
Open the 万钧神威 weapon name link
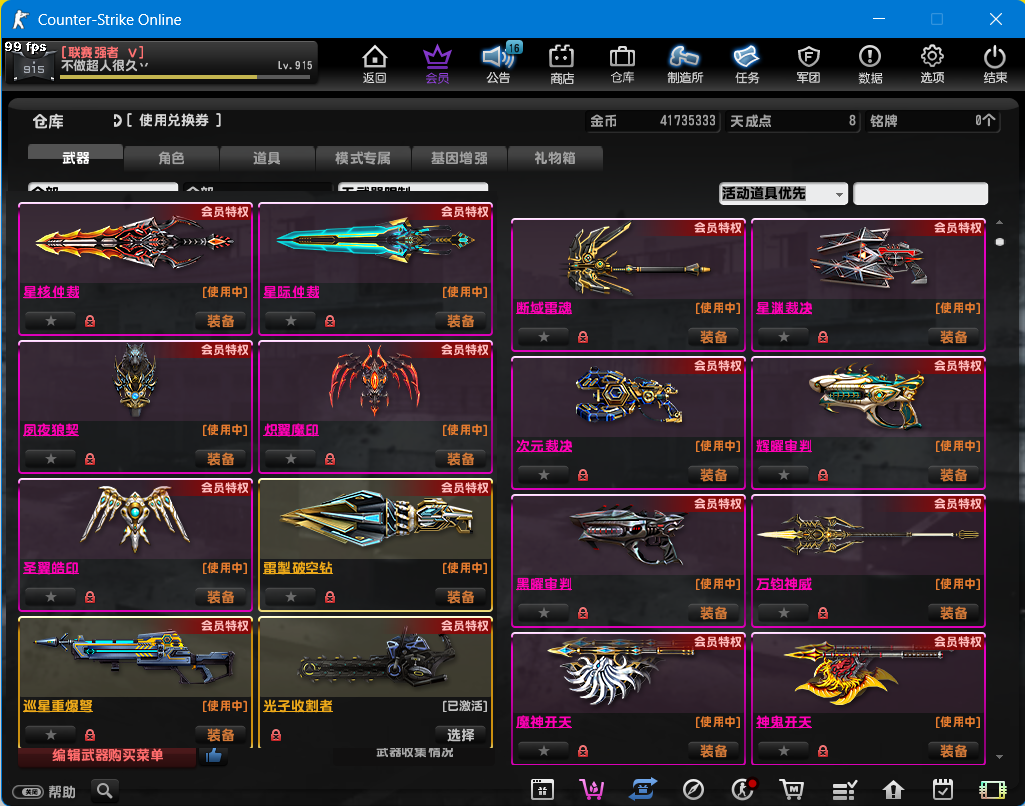click(784, 584)
